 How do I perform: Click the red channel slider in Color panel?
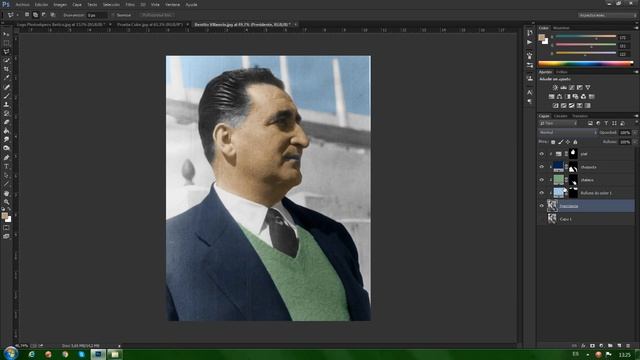click(x=586, y=37)
